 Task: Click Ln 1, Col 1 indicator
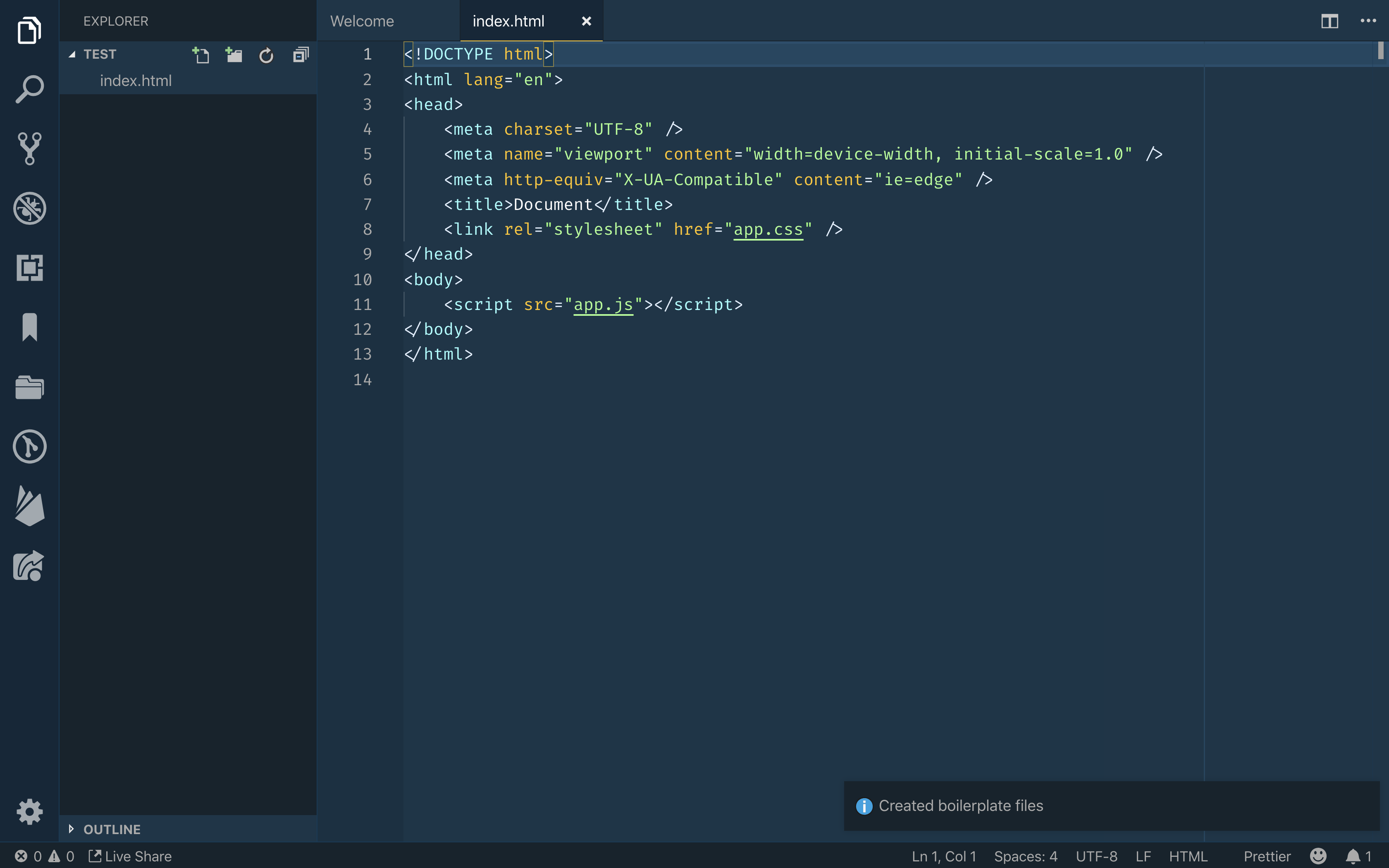(x=944, y=856)
